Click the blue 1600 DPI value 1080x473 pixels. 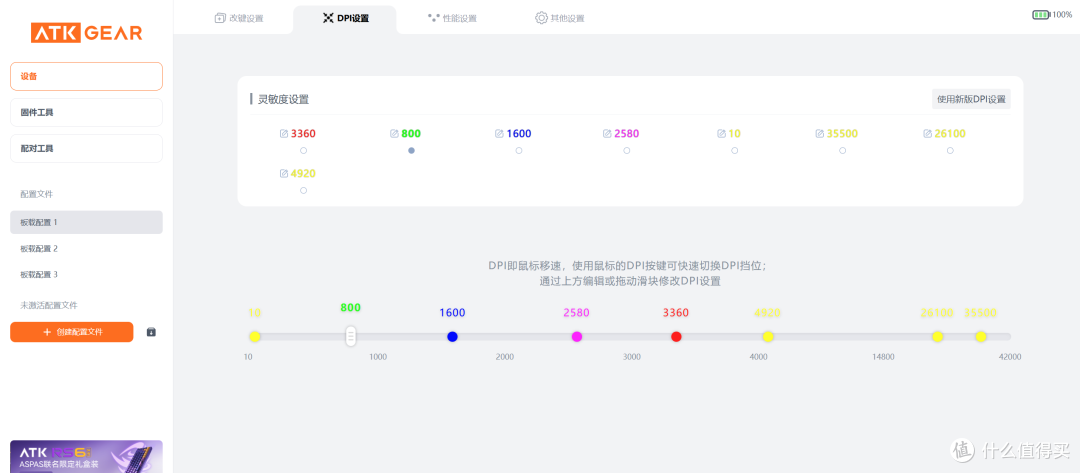[519, 134]
